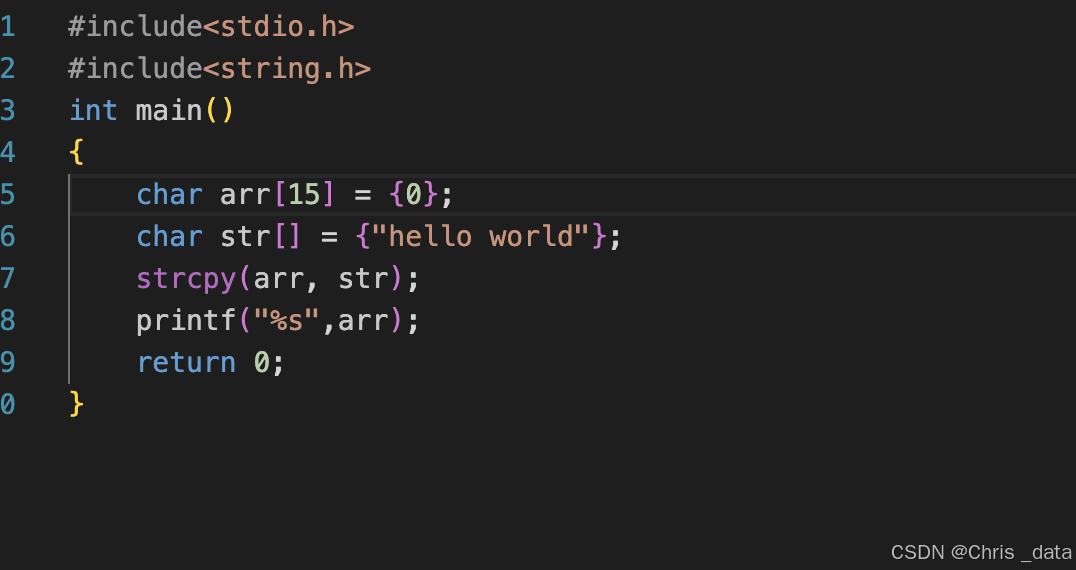
Task: Click the 'strcpy' function call
Action: coord(186,280)
